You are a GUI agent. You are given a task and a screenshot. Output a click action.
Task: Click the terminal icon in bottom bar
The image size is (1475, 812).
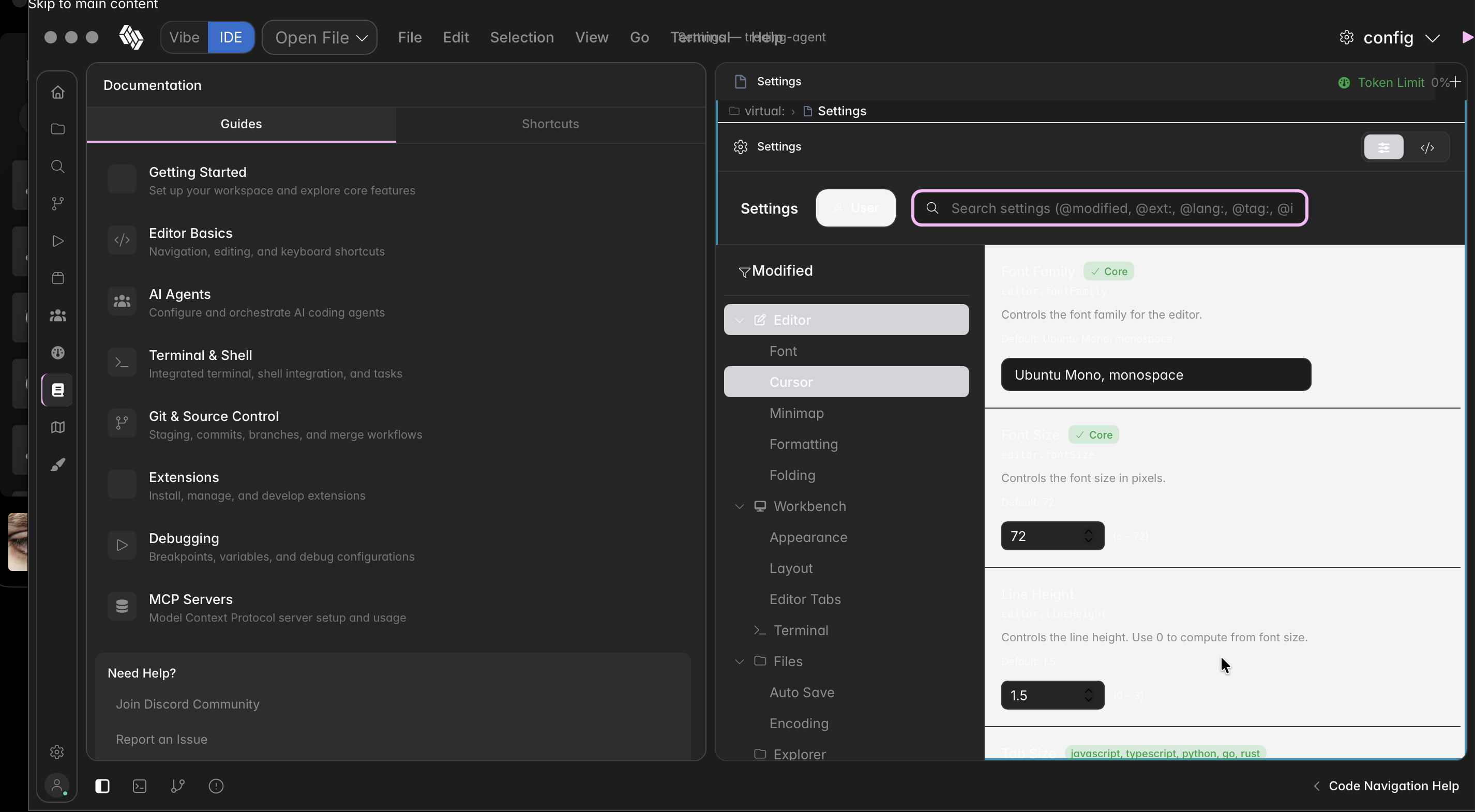pos(140,786)
